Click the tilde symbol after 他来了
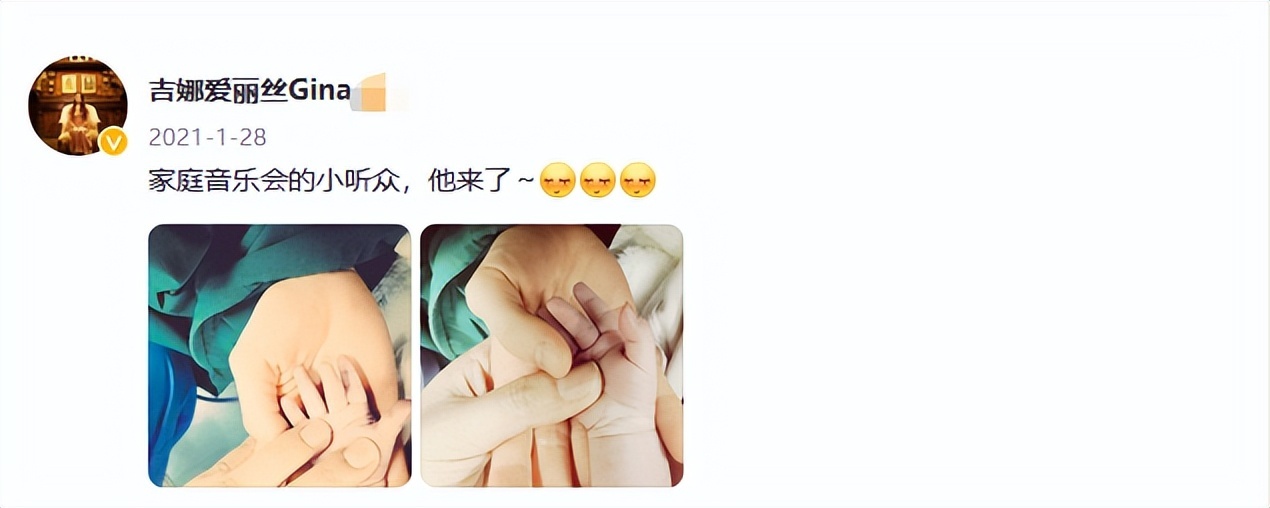Screen dimensions: 1270x508 point(524,182)
